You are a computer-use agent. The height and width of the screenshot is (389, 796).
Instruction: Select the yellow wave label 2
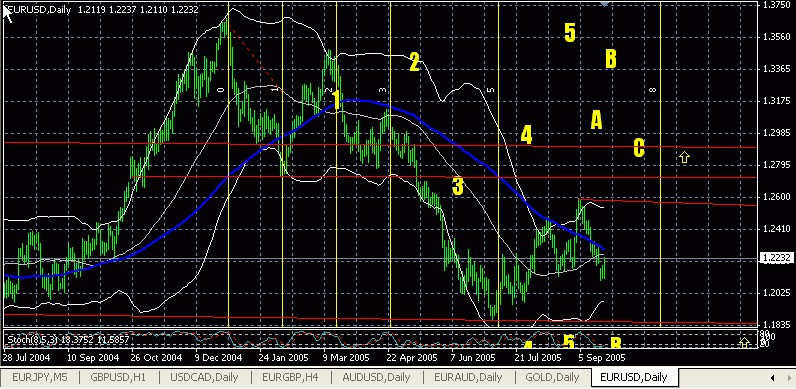tap(414, 62)
